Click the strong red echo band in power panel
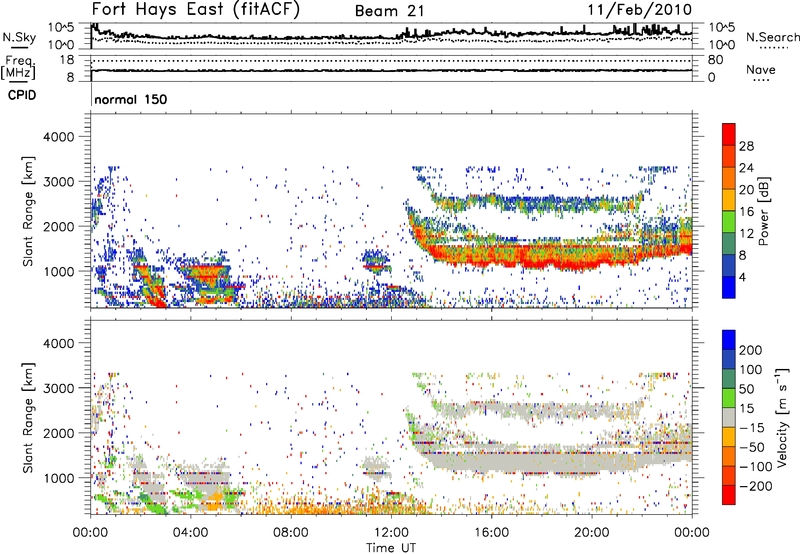 (x=551, y=257)
